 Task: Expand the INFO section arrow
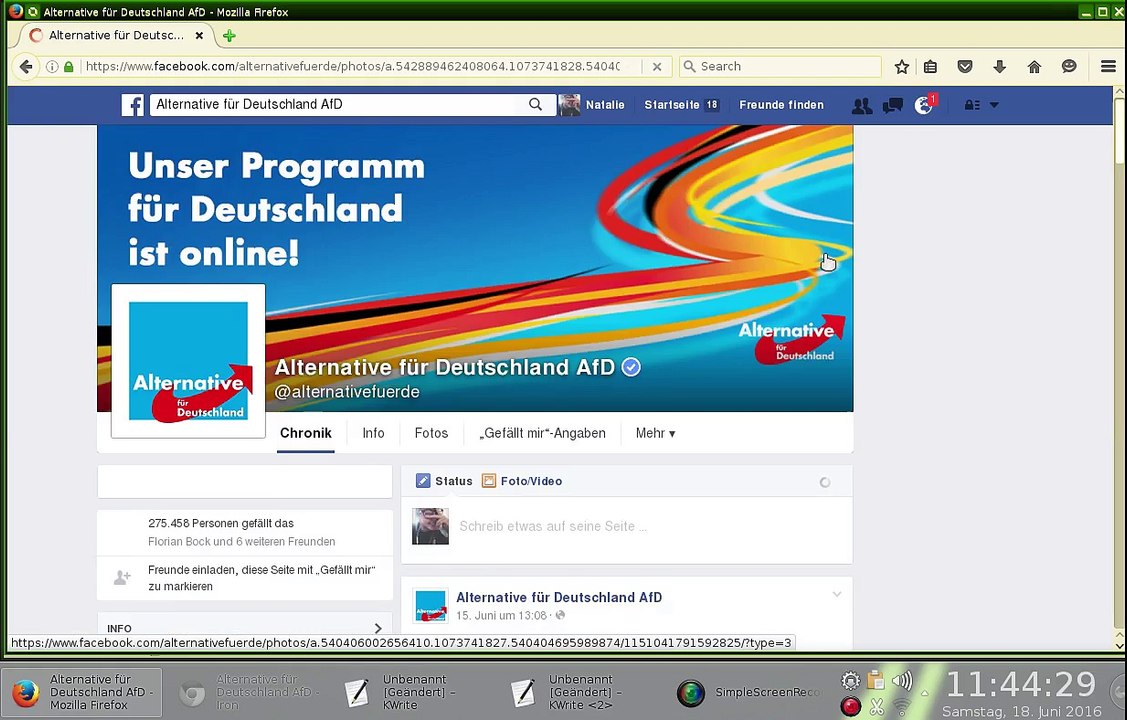pyautogui.click(x=378, y=628)
